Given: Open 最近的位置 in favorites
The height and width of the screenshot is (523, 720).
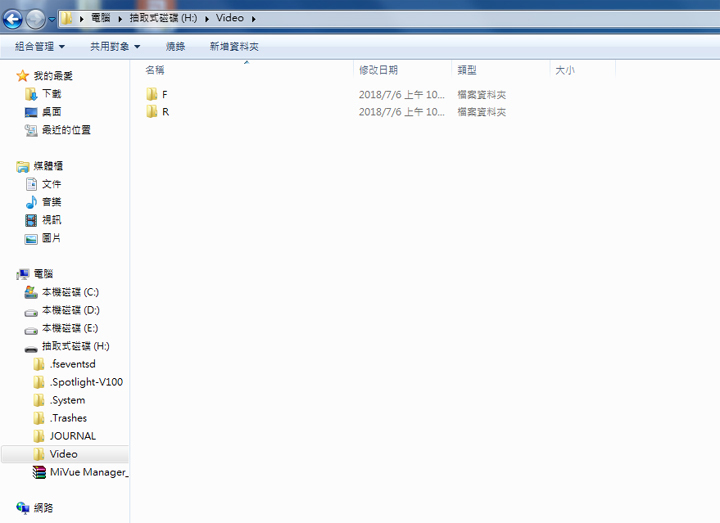Looking at the screenshot, I should pyautogui.click(x=66, y=130).
